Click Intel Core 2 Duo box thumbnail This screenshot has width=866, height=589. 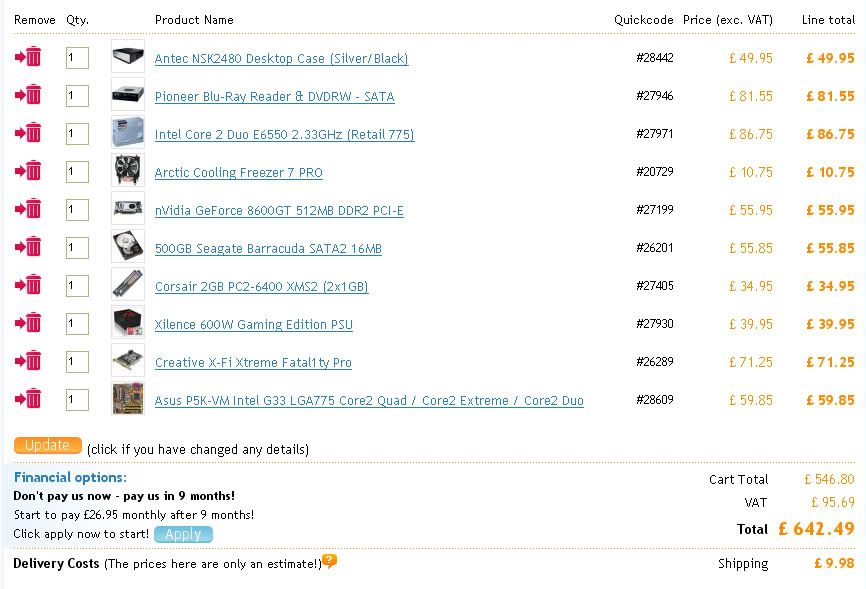(x=128, y=133)
